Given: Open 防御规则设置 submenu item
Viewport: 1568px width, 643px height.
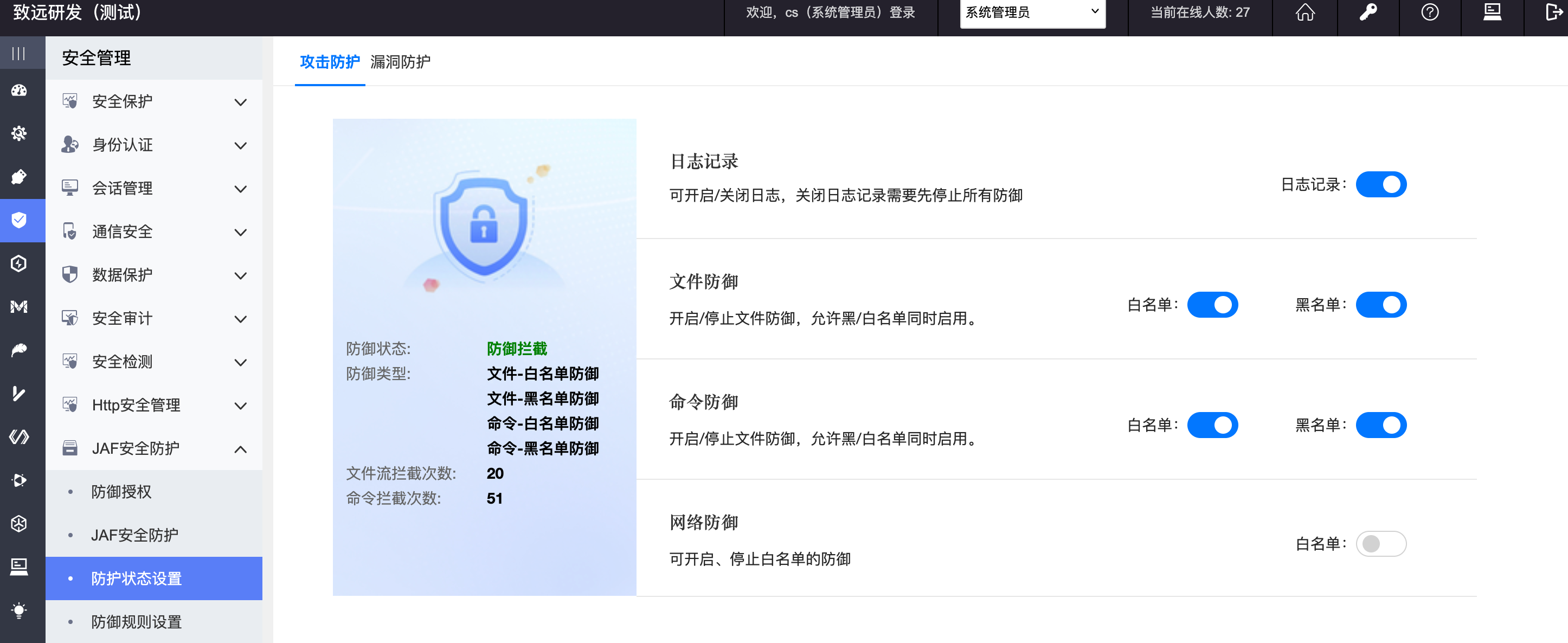Looking at the screenshot, I should point(136,622).
